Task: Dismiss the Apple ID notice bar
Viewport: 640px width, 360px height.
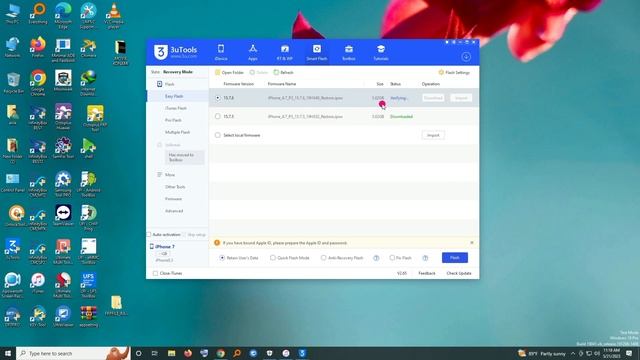Action: pyautogui.click(x=472, y=242)
